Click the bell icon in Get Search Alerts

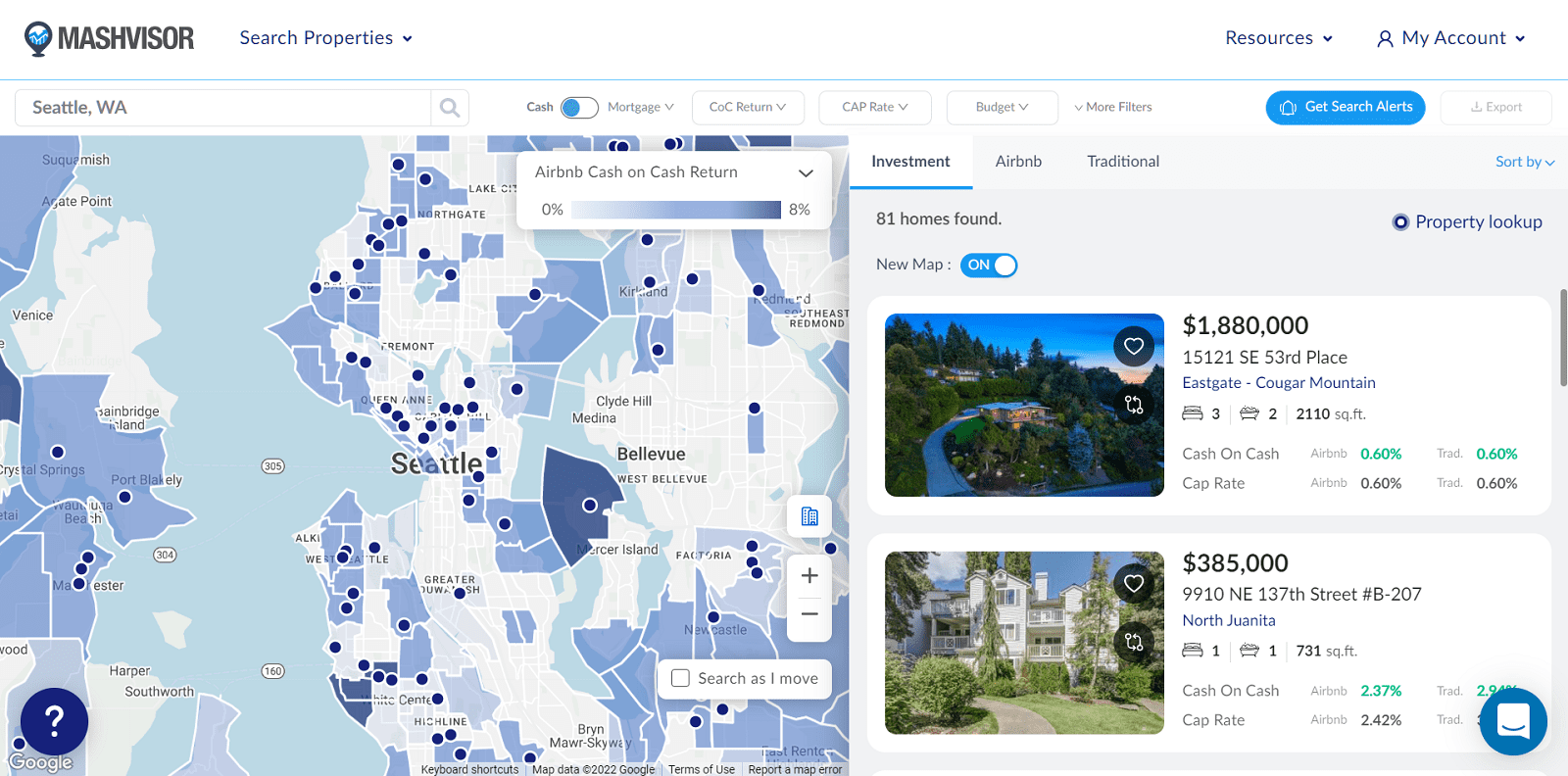[1288, 108]
